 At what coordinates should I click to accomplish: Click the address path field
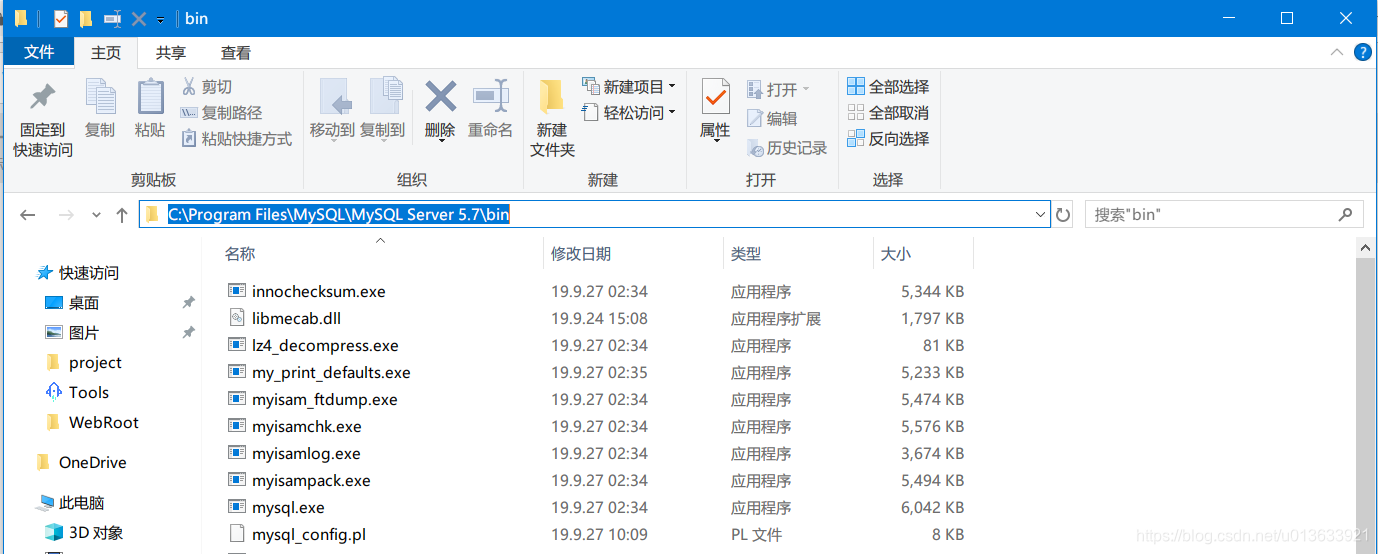click(x=594, y=214)
